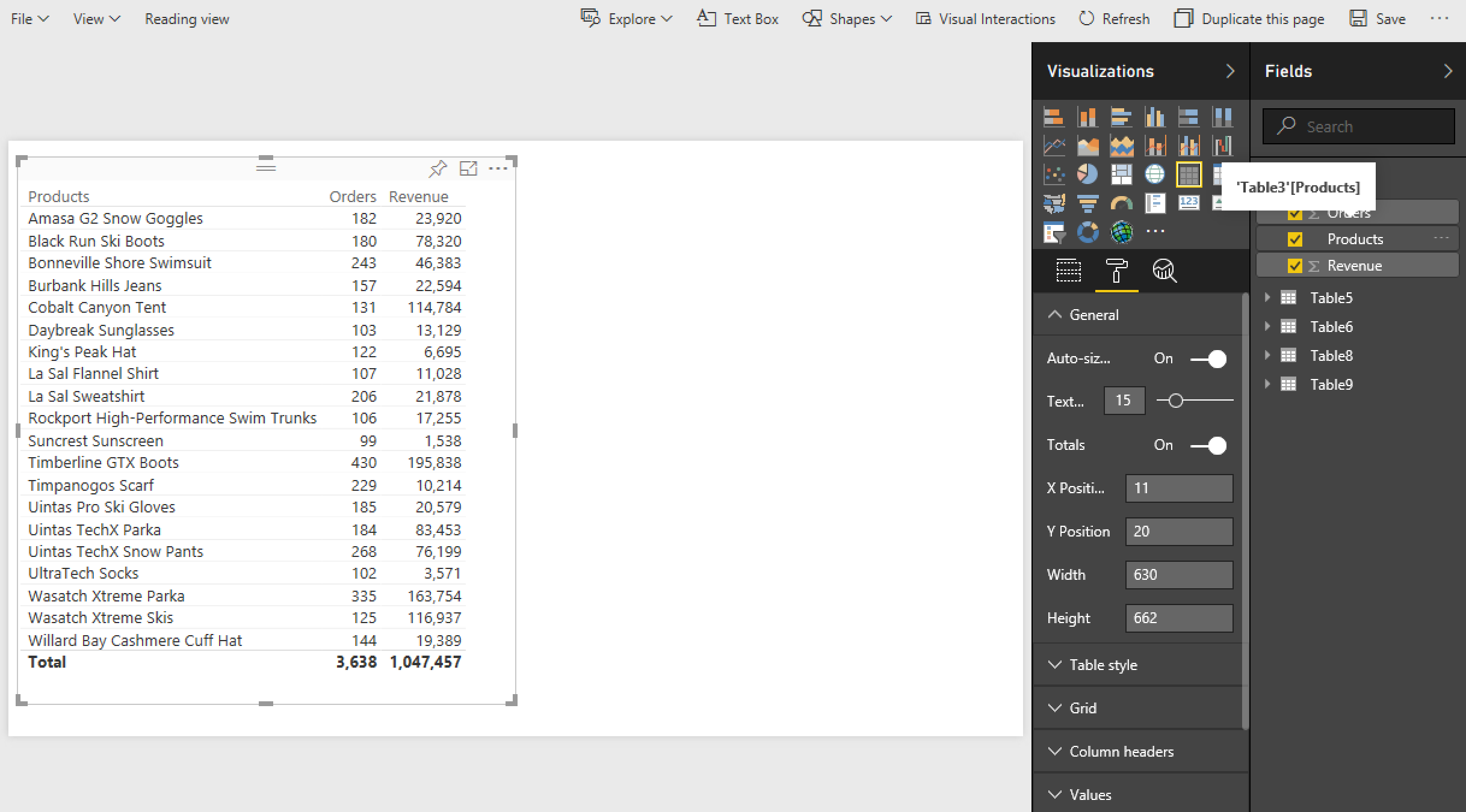Select the donut chart visualization

click(1087, 232)
